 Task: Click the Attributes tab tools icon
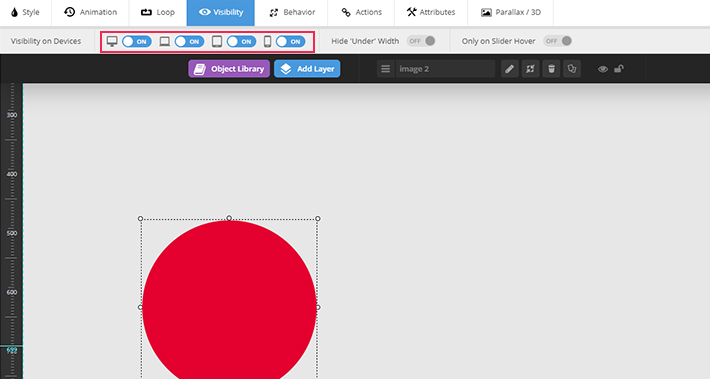click(x=411, y=12)
